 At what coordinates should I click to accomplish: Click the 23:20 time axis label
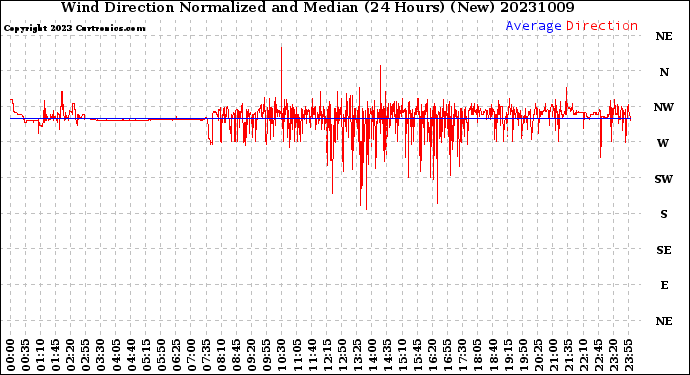point(613,355)
